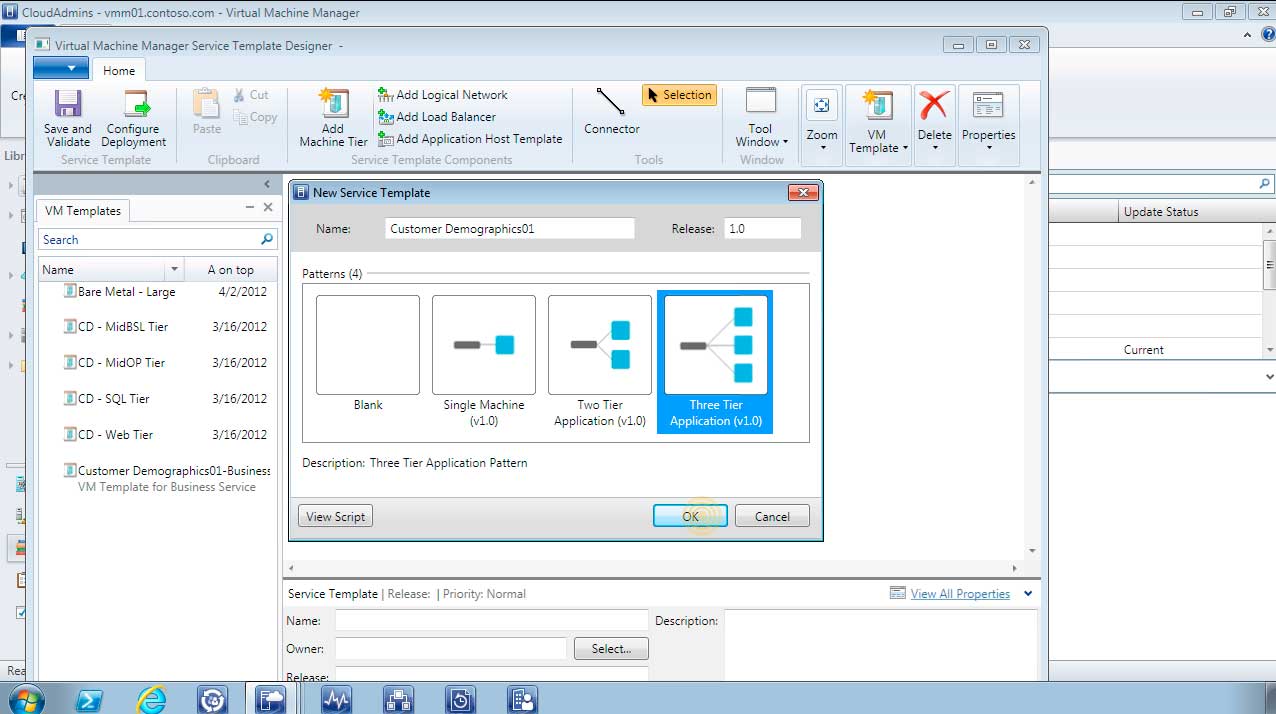Open Windows Start menu

tap(27, 699)
